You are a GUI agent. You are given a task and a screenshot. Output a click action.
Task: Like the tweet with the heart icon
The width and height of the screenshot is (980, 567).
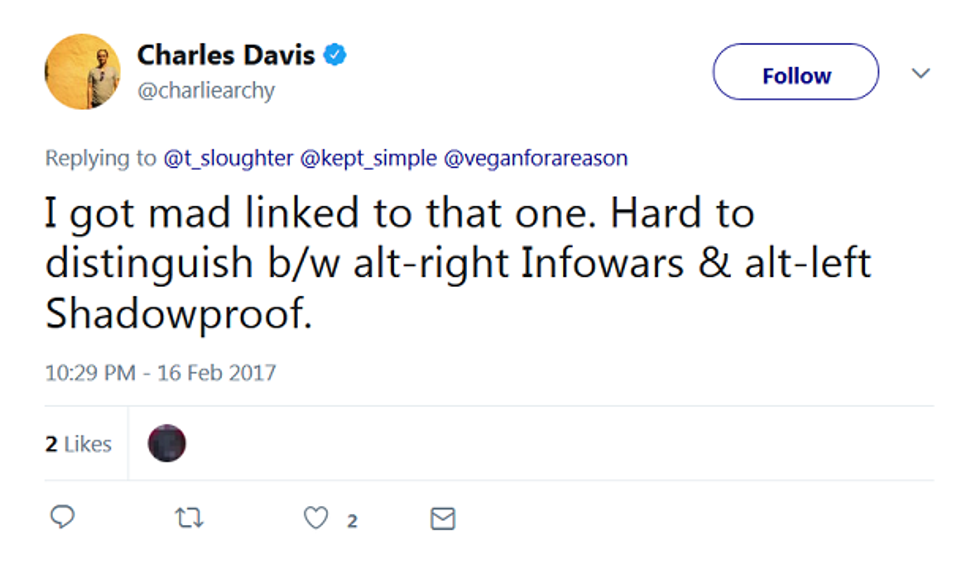[316, 518]
